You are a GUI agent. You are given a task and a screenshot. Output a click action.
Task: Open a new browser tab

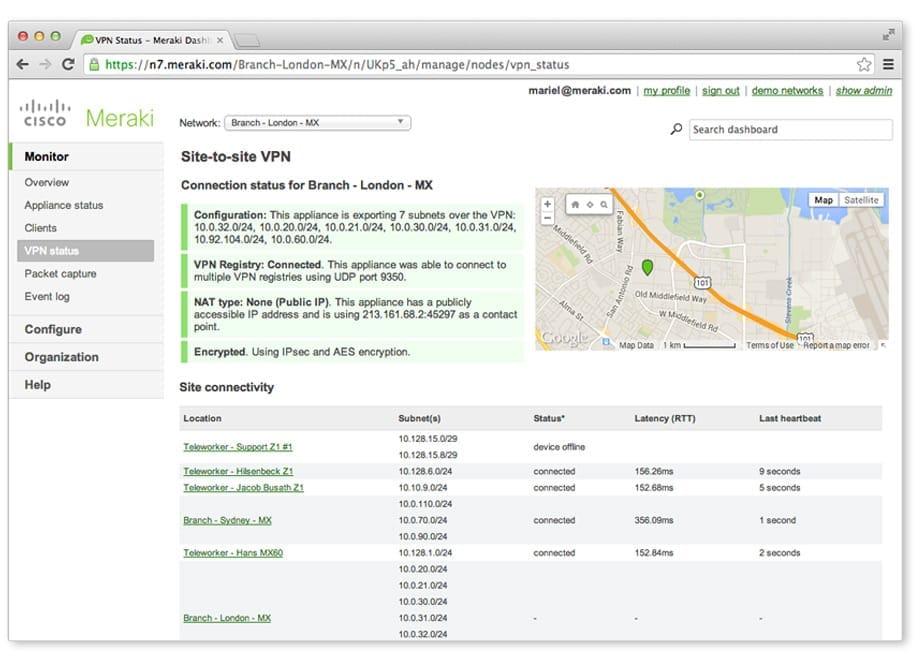pos(247,40)
